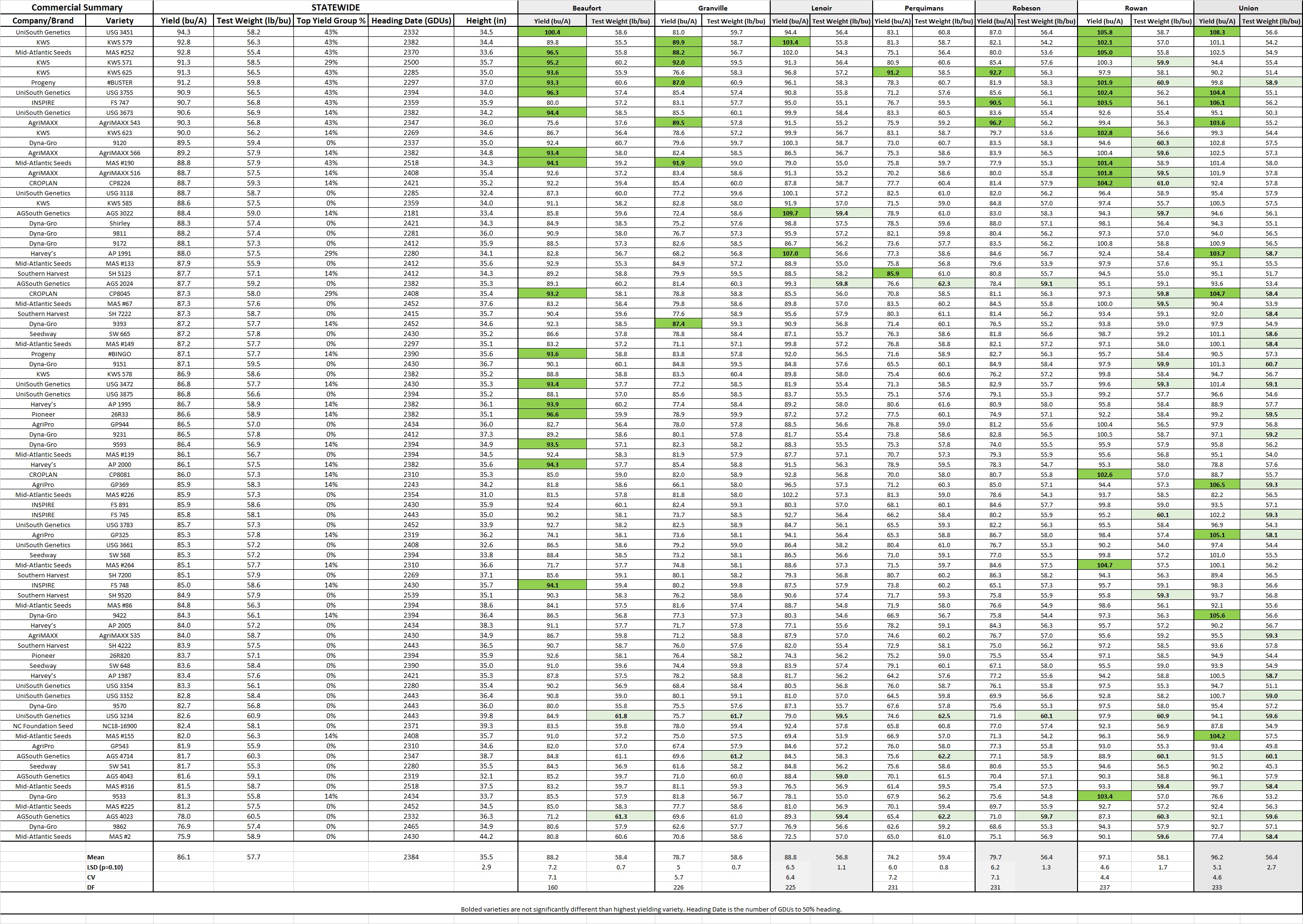
Task: Click the Height (in) column header
Action: point(486,21)
